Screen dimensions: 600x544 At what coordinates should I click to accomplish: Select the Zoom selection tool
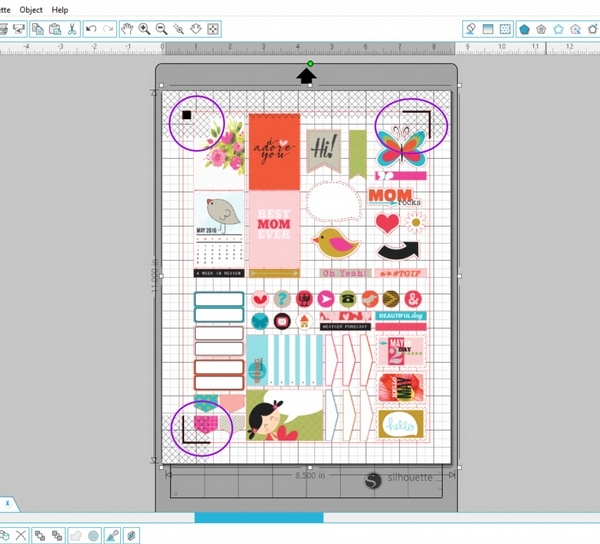pyautogui.click(x=178, y=29)
